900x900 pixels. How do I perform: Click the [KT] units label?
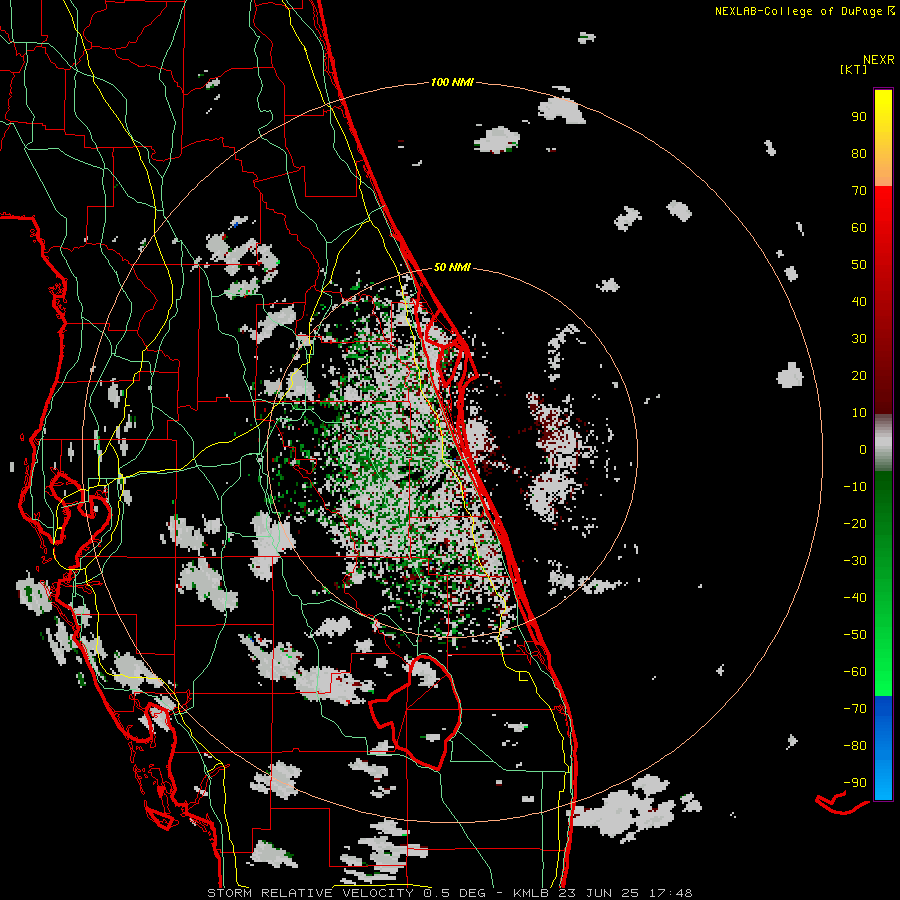(x=853, y=69)
